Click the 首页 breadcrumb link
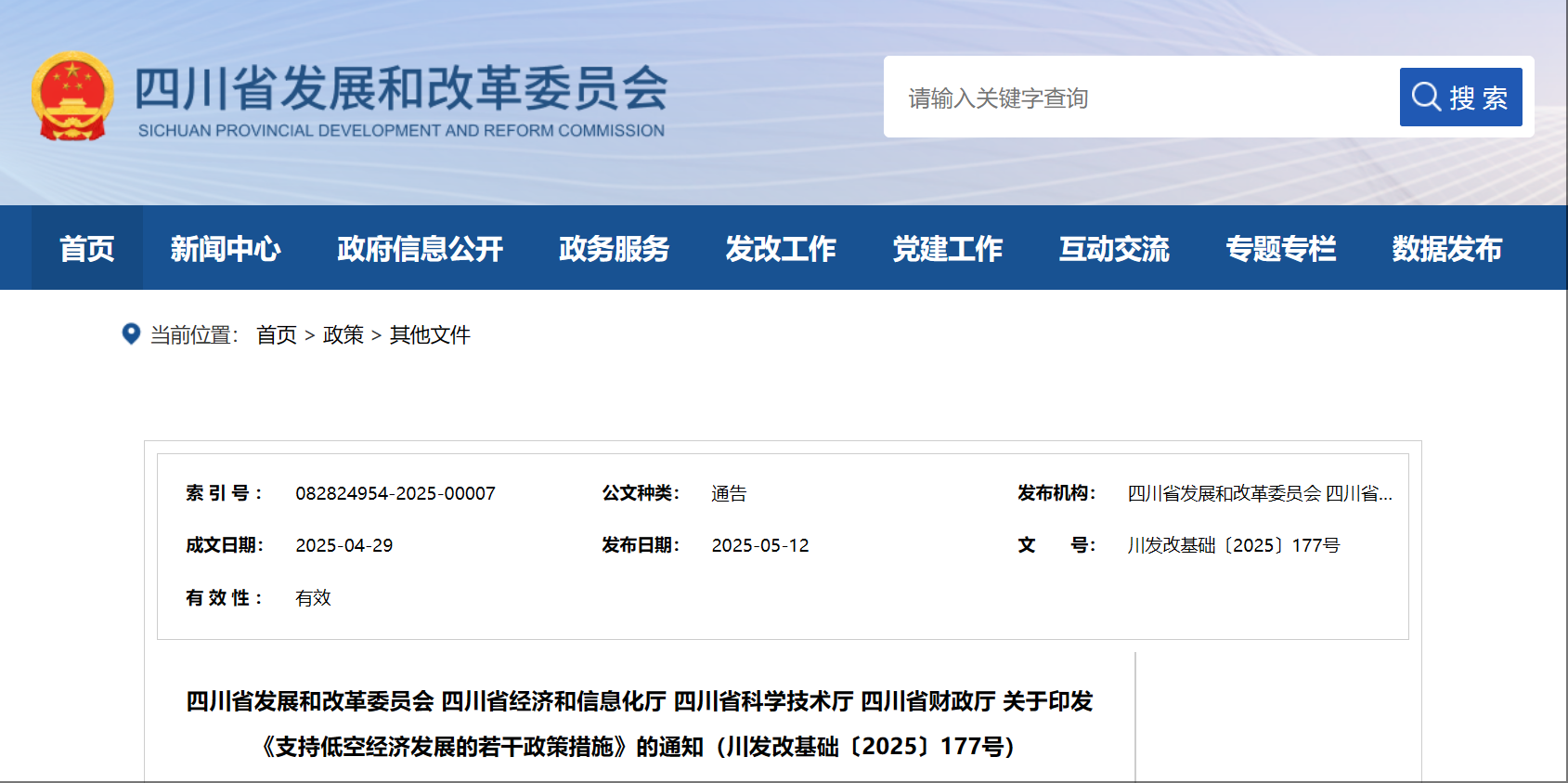 point(277,335)
